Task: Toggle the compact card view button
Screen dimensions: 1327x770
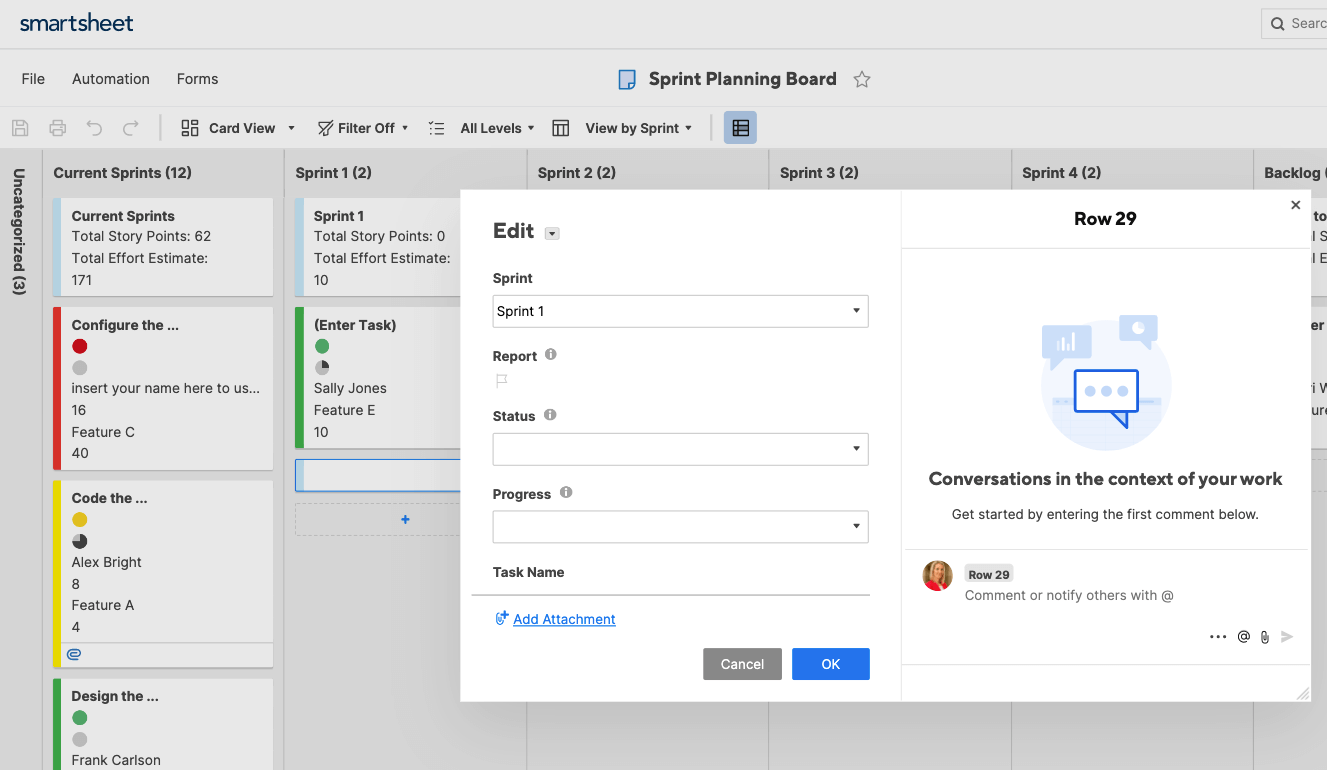Action: click(740, 128)
